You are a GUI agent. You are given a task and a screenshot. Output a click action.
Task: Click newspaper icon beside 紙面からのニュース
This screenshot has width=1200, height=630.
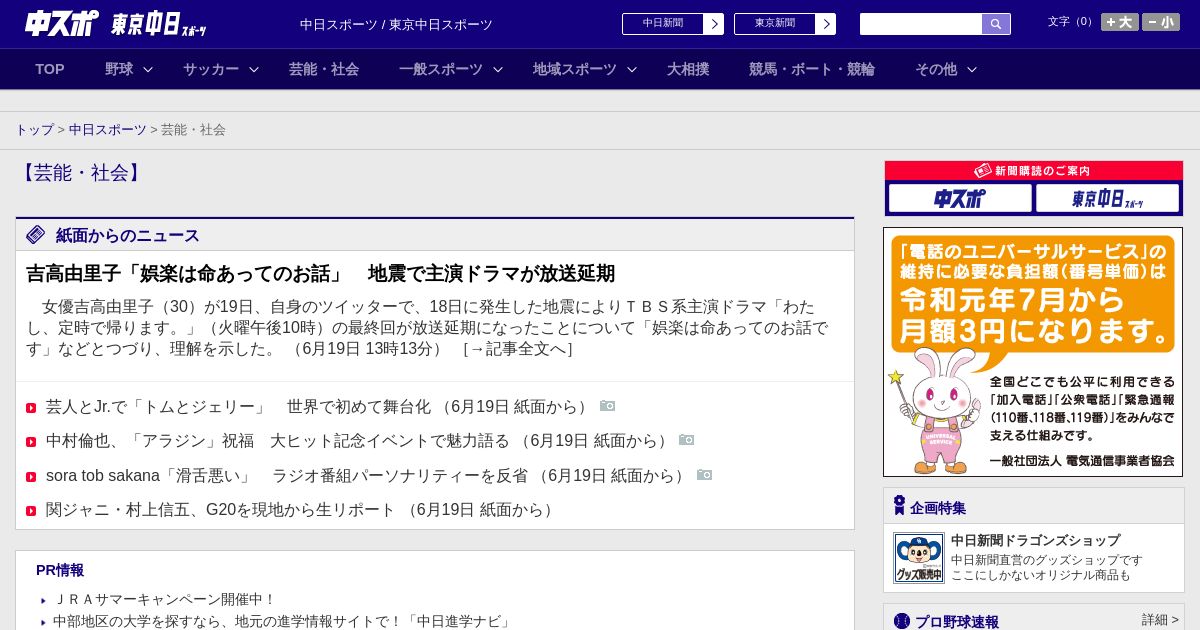pos(36,235)
